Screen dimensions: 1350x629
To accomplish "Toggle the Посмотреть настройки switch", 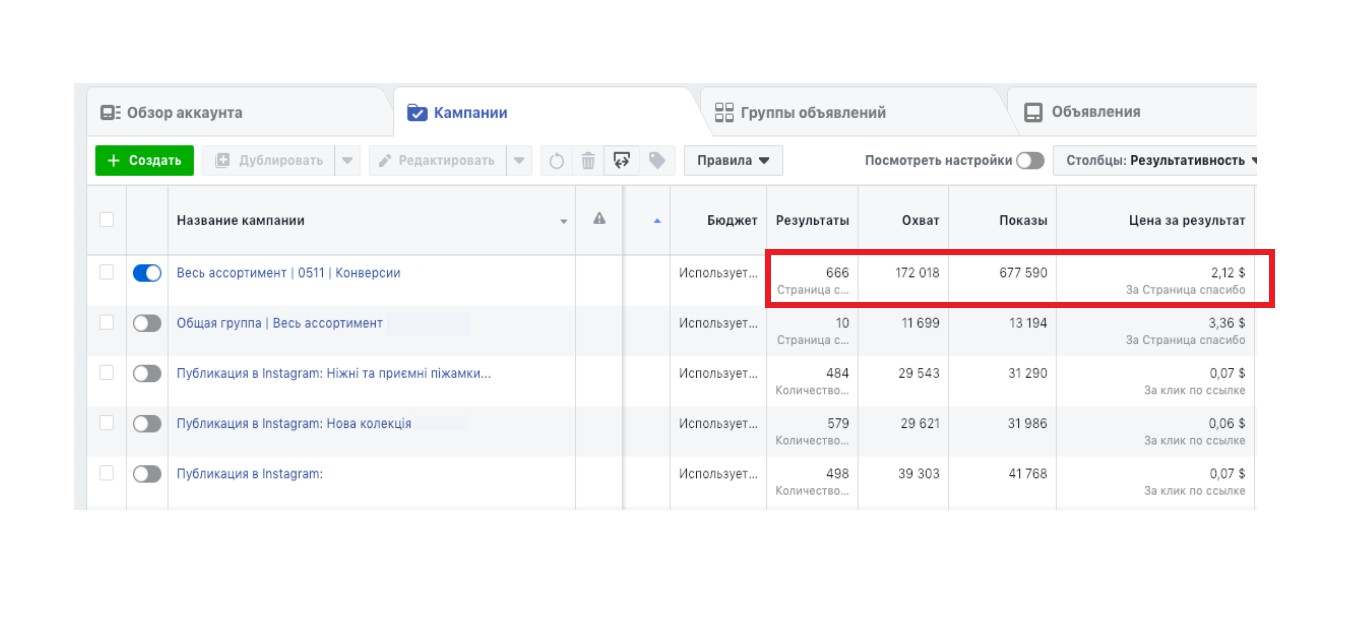I will (1030, 160).
